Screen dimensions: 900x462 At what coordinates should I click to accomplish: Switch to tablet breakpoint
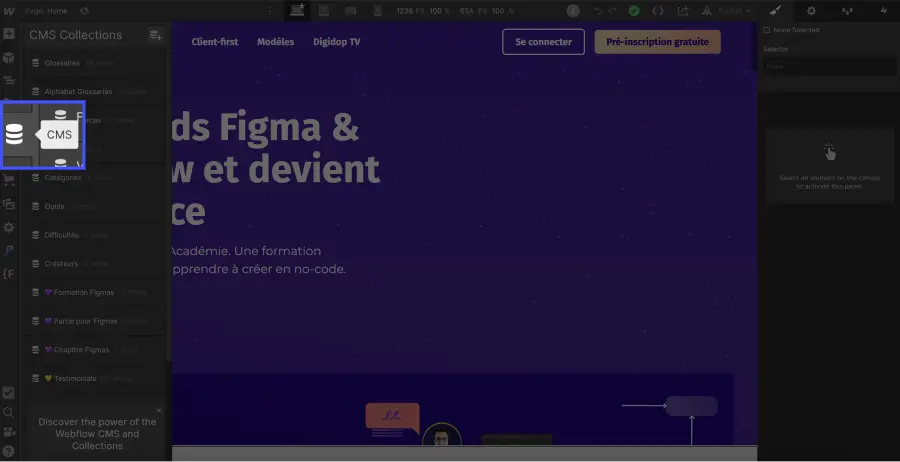pos(324,10)
